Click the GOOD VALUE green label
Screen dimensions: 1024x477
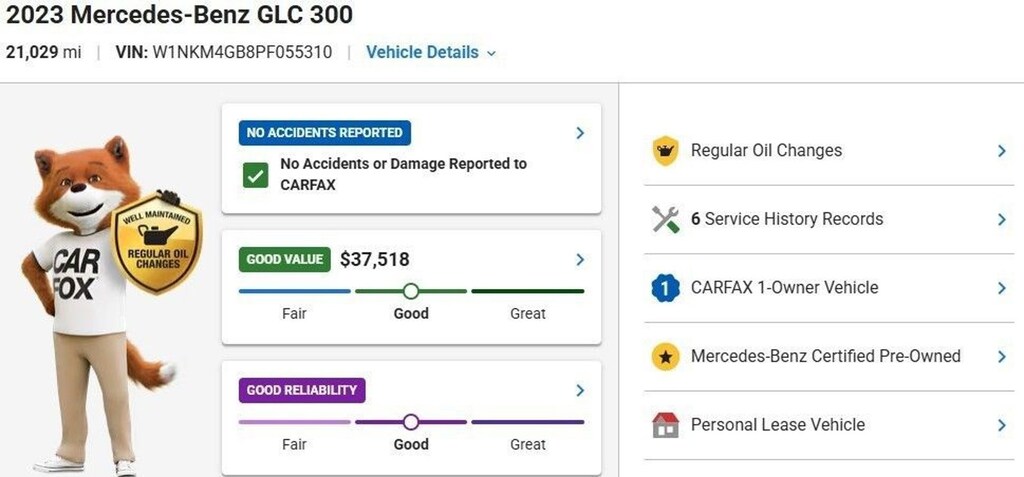coord(285,259)
